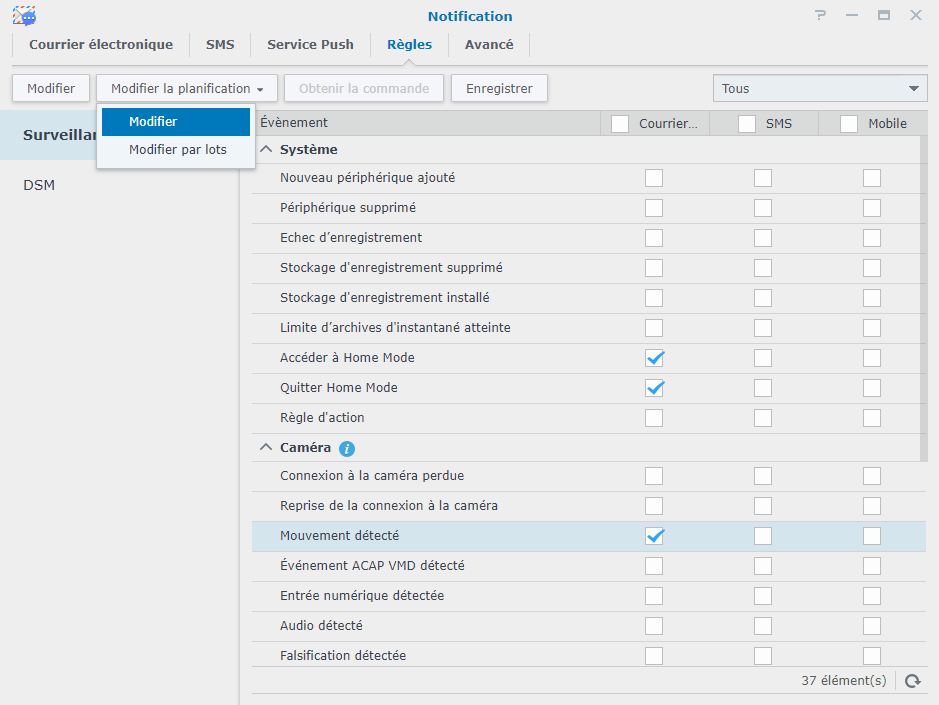The height and width of the screenshot is (705, 939).
Task: Choose Modifier par lots menu entry
Action: coord(177,150)
